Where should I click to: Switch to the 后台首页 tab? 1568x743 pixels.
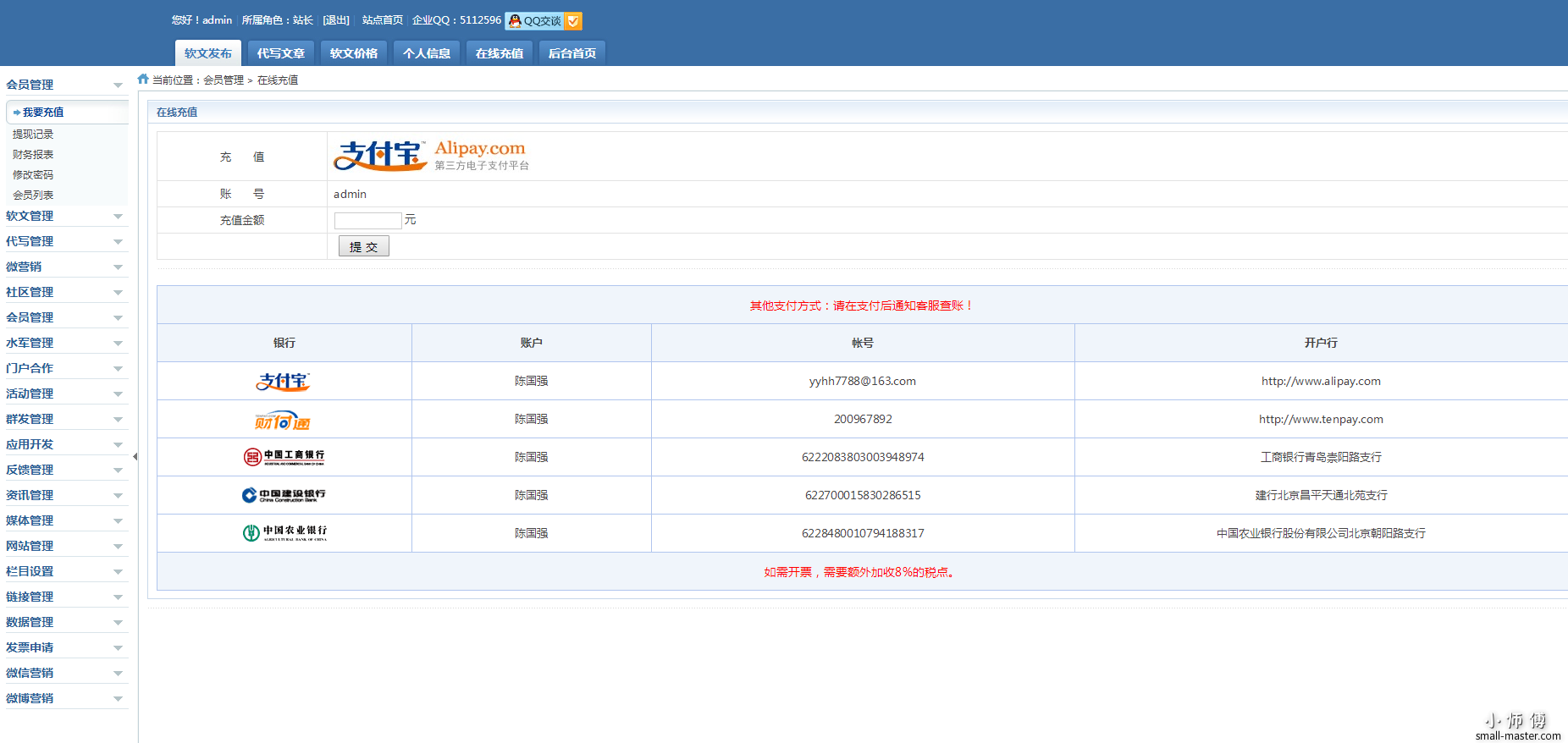coord(572,53)
